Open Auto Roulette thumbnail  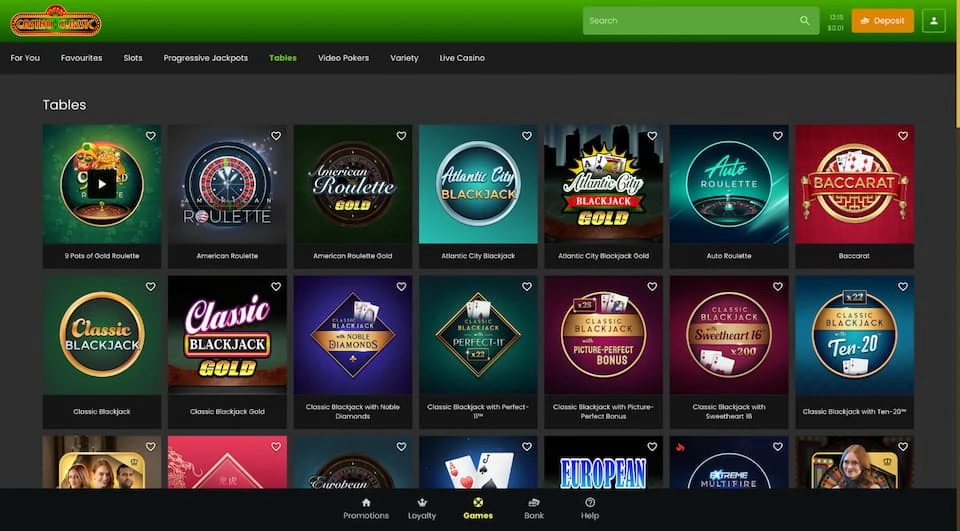tap(729, 184)
